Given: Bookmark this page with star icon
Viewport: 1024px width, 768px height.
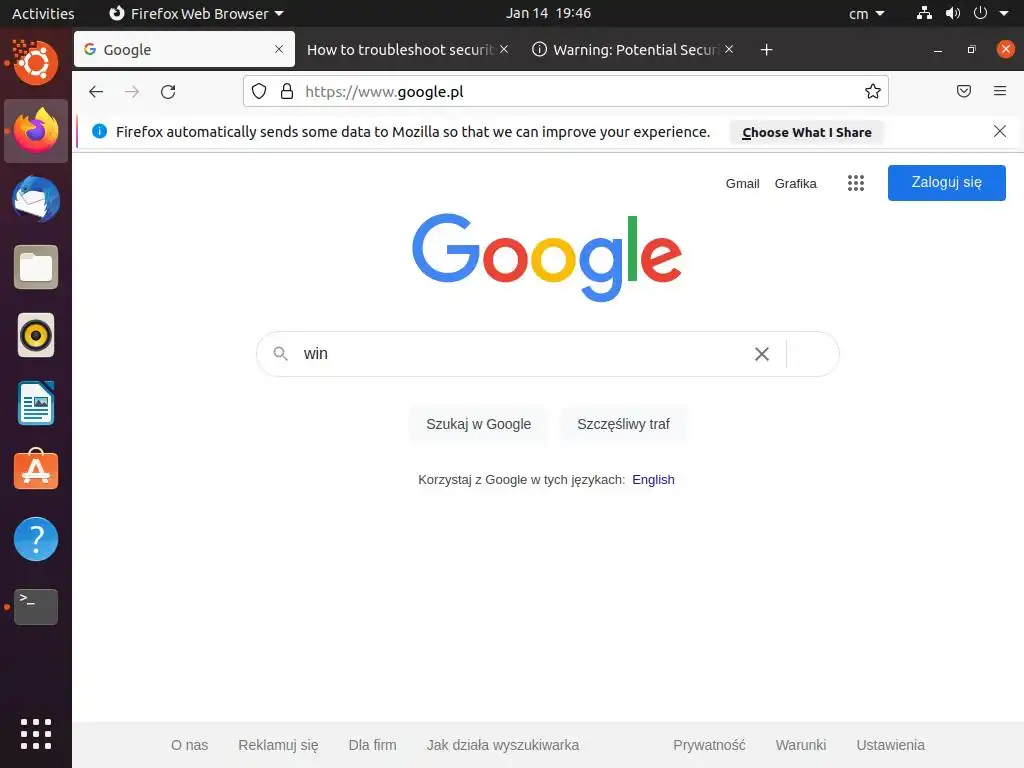Looking at the screenshot, I should click(872, 91).
